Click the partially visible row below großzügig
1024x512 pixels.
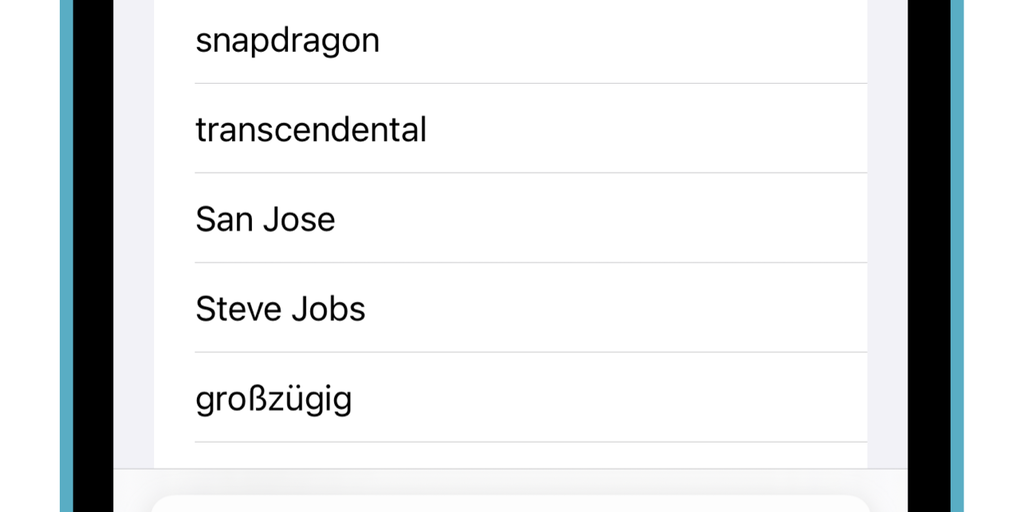[510, 456]
